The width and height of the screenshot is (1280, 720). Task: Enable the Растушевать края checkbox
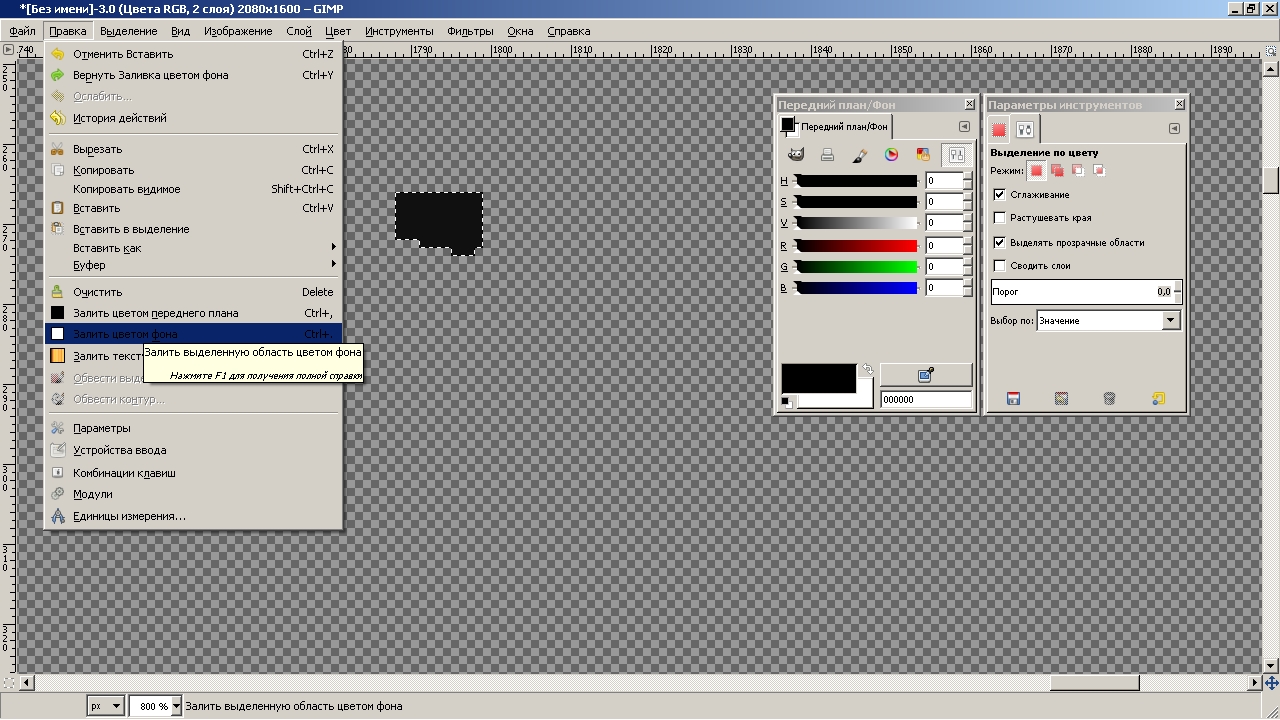pyautogui.click(x=999, y=217)
